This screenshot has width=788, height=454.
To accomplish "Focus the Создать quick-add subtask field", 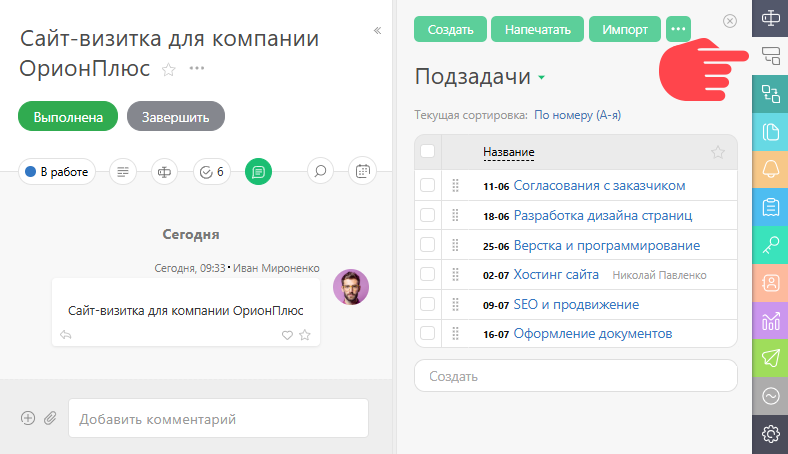I will [x=575, y=376].
